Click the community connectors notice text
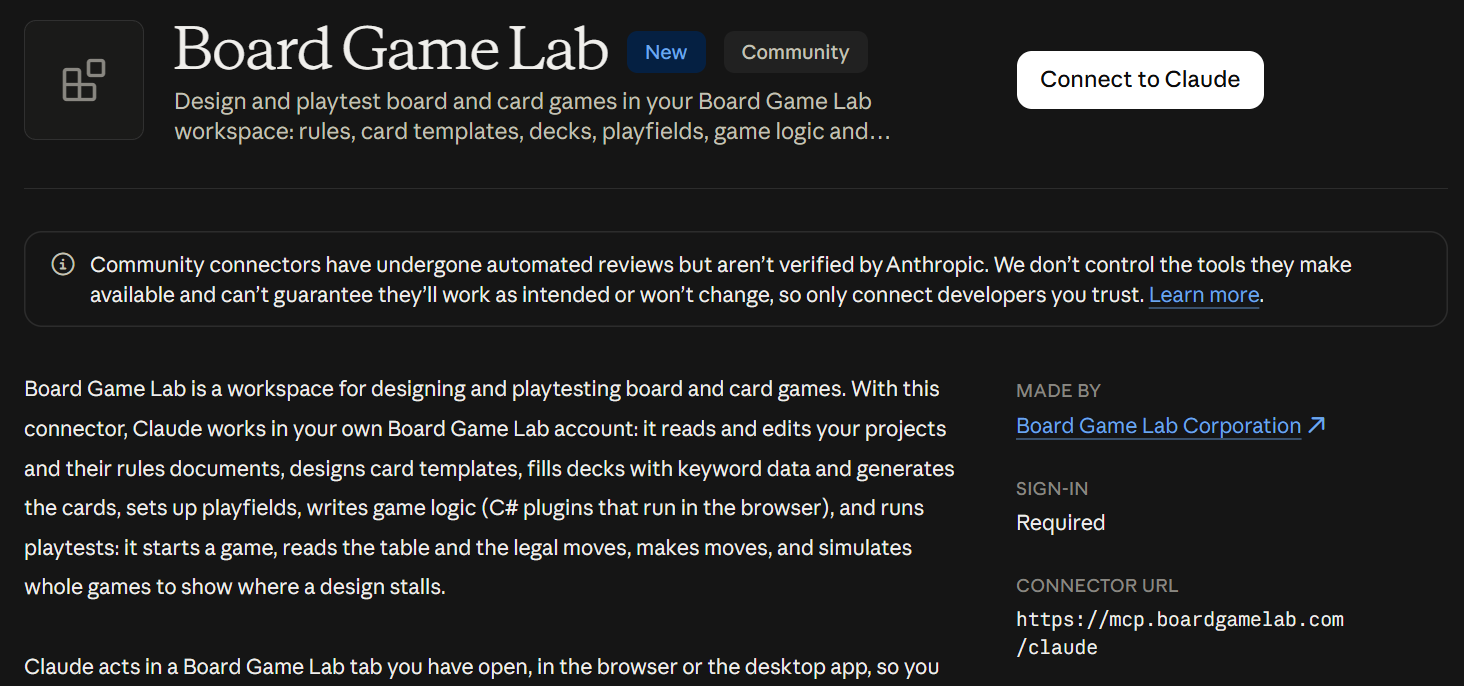 (720, 280)
